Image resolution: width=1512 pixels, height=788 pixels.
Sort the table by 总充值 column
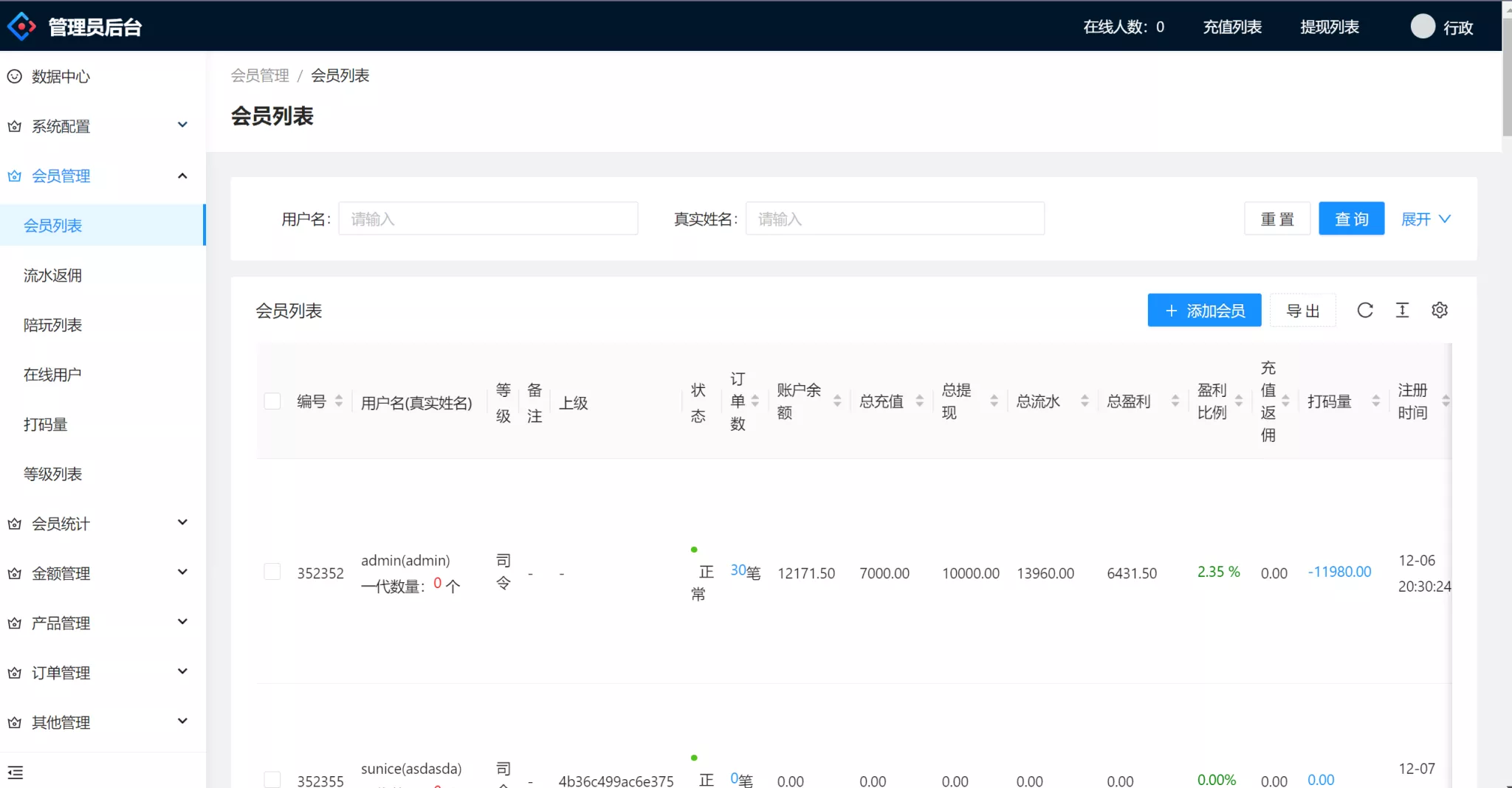coord(920,401)
